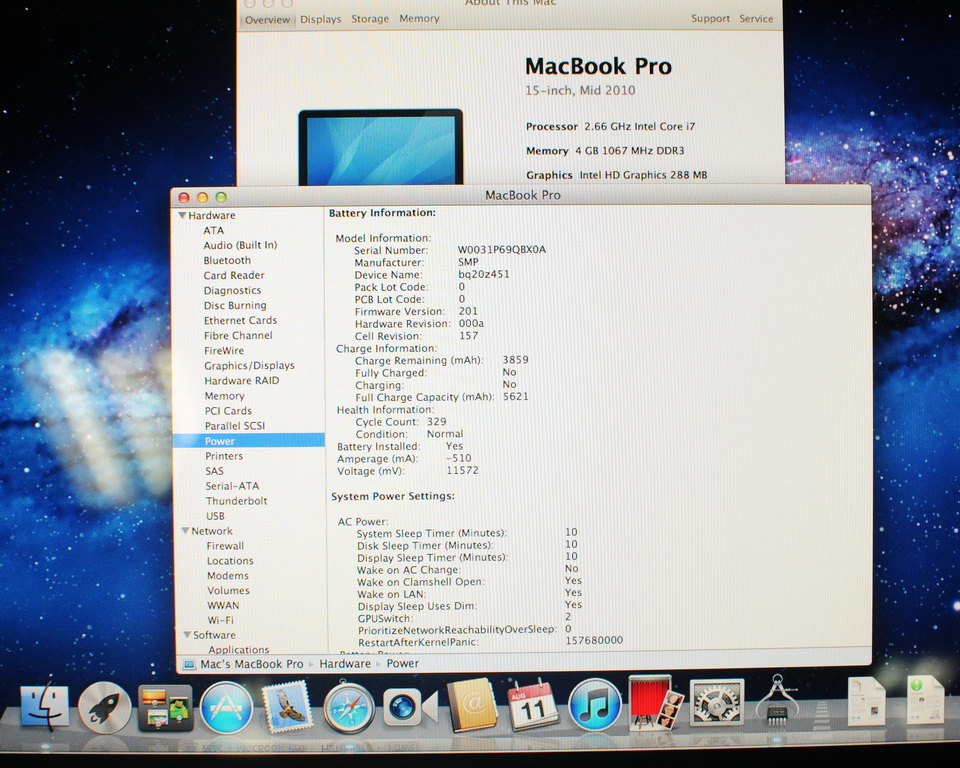The image size is (960, 768).
Task: Open FaceTime camera icon in Dock
Action: tap(410, 707)
